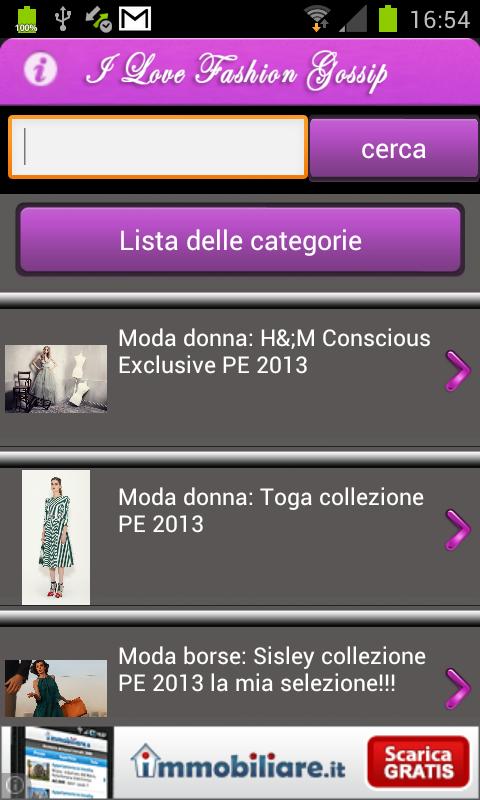Click Scarica GRATIS on Immobiliare ad
The image size is (480, 800).
click(x=418, y=762)
